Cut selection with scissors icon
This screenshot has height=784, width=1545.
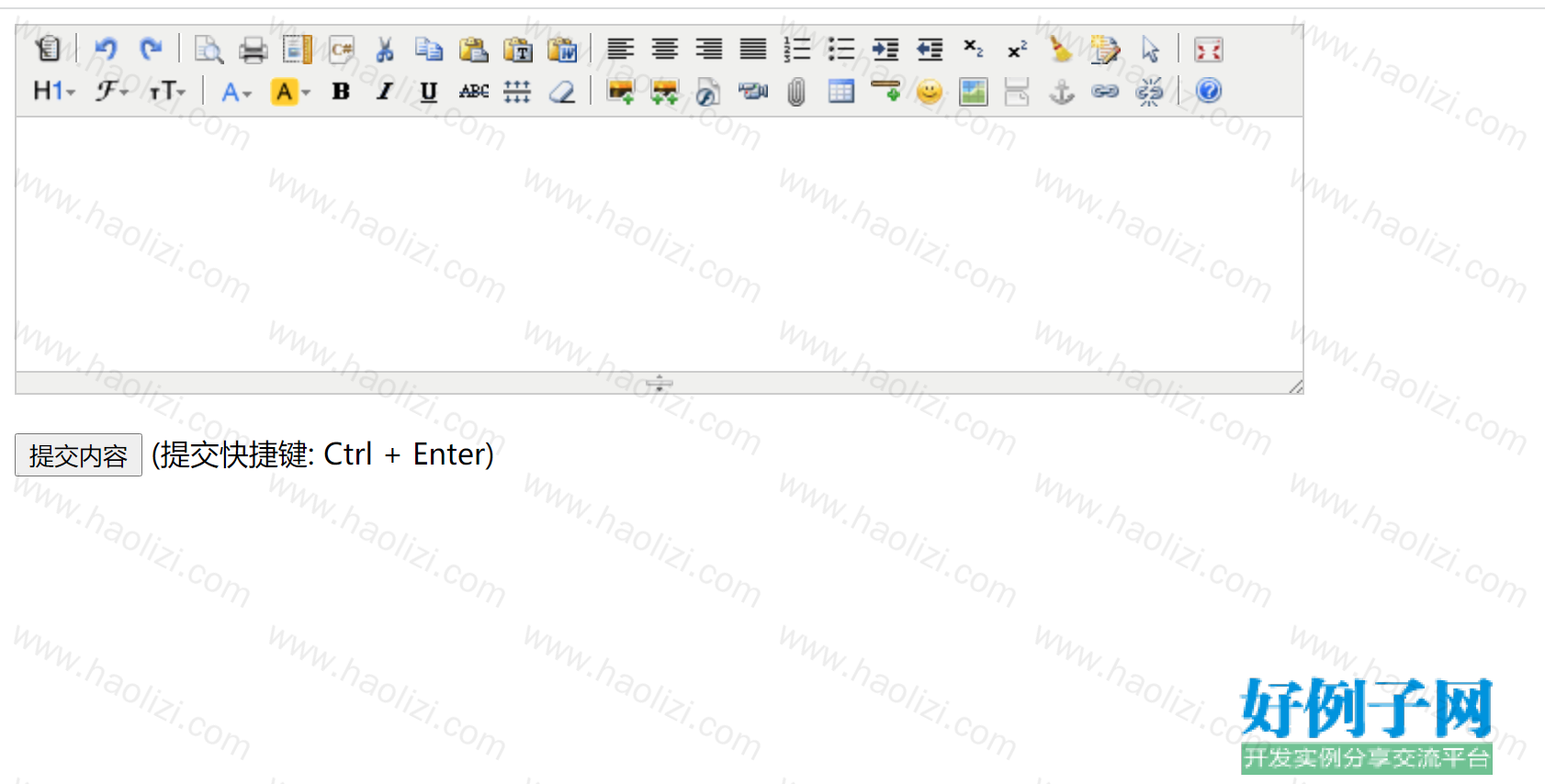(386, 49)
